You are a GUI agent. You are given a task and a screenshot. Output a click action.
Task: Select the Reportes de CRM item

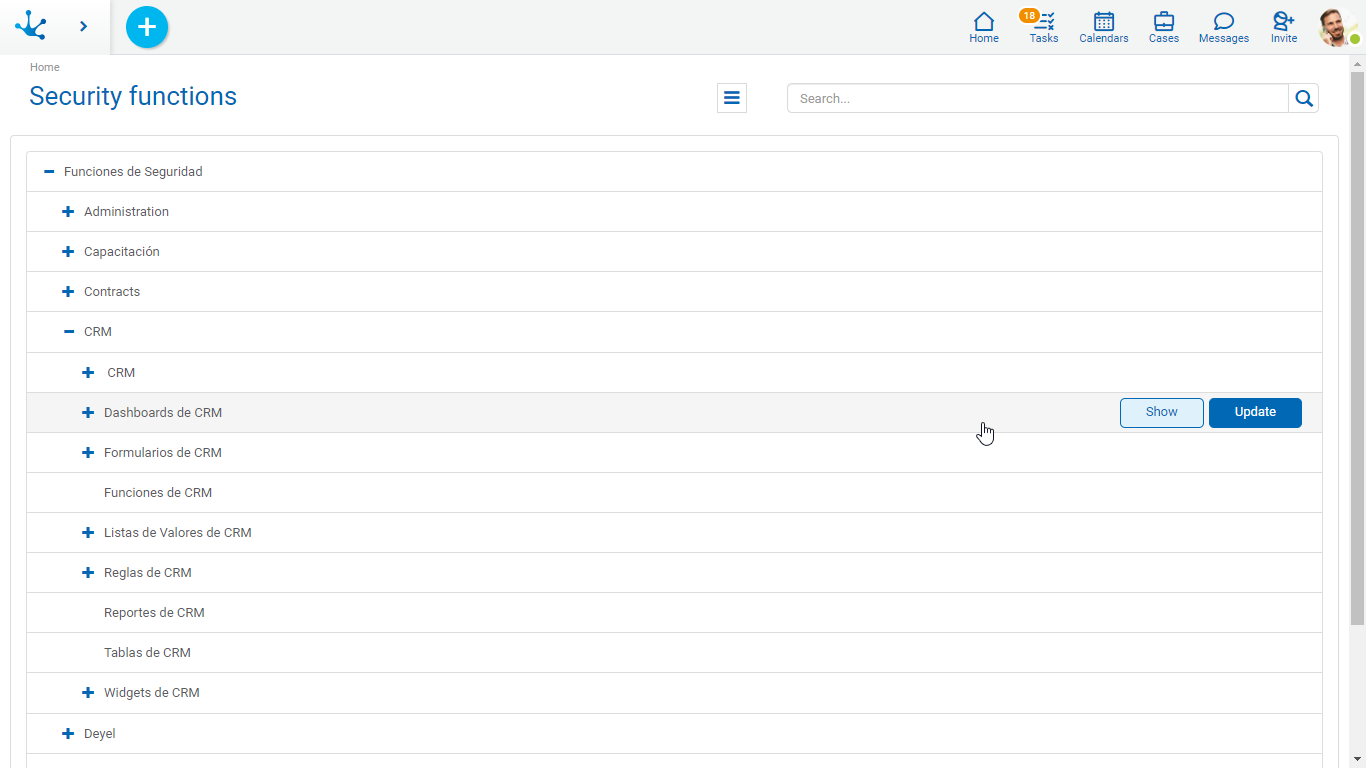pyautogui.click(x=154, y=613)
